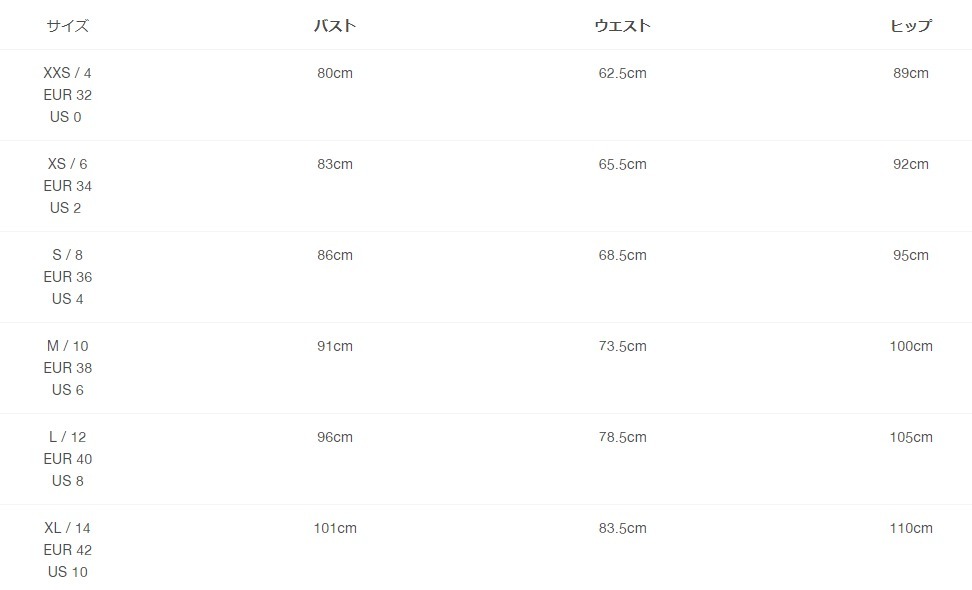Click the ヒップ column header

coord(911,25)
